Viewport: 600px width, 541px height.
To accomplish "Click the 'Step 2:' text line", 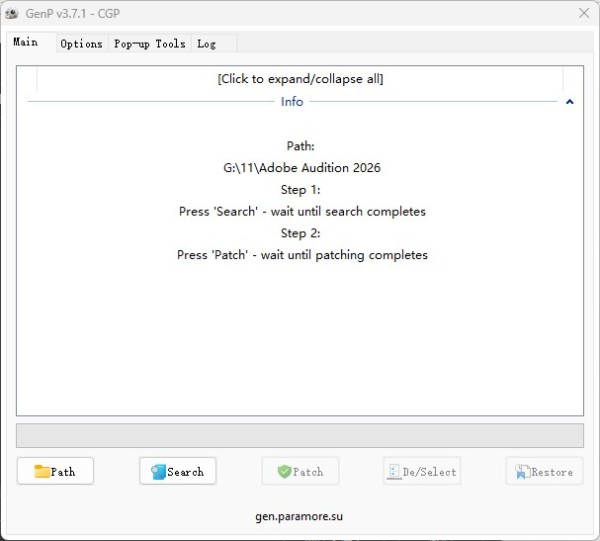I will point(300,233).
